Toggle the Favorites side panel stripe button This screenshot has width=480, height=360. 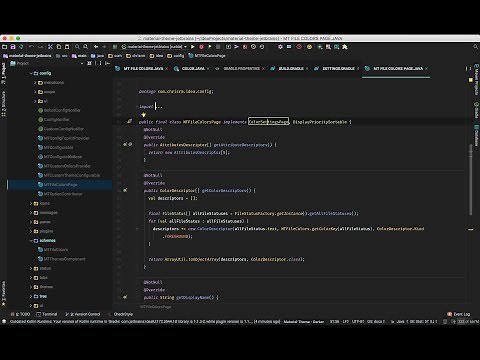coord(4,294)
